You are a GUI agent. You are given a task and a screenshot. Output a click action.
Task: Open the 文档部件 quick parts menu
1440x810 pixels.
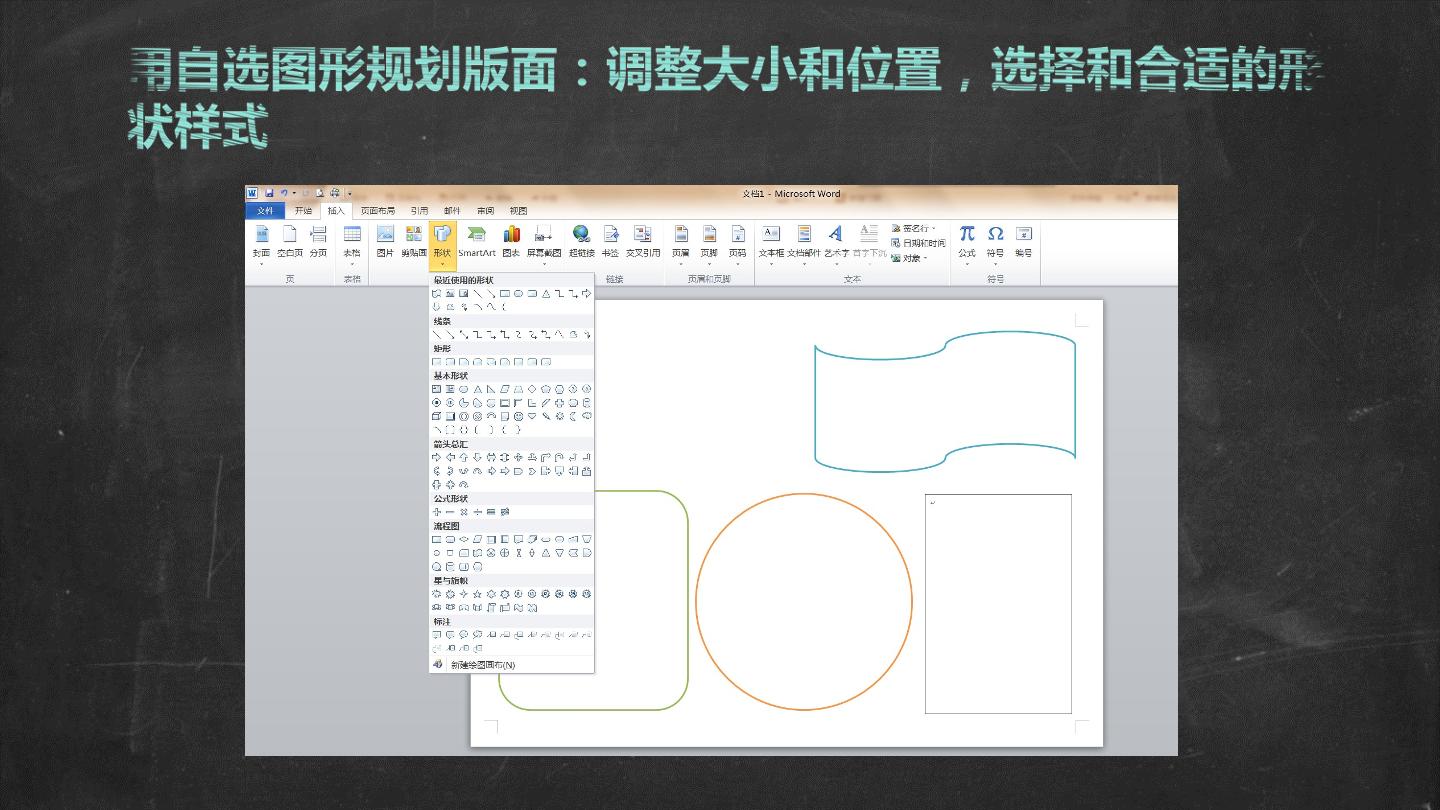(803, 244)
